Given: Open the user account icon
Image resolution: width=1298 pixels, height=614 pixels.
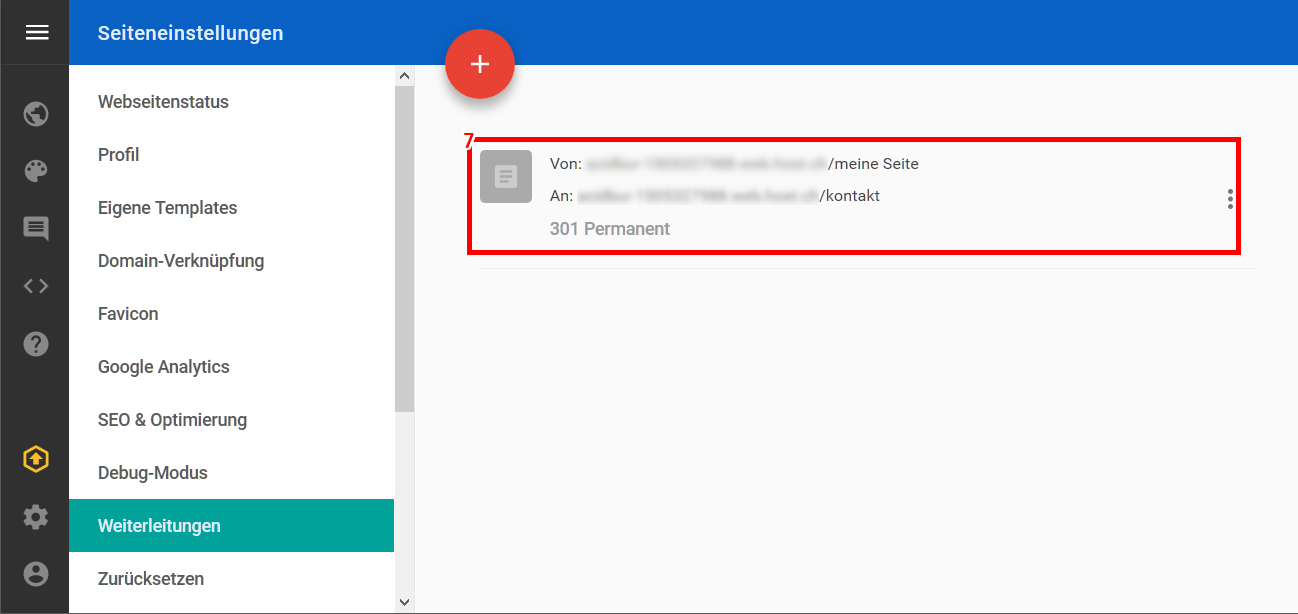Looking at the screenshot, I should (x=36, y=574).
